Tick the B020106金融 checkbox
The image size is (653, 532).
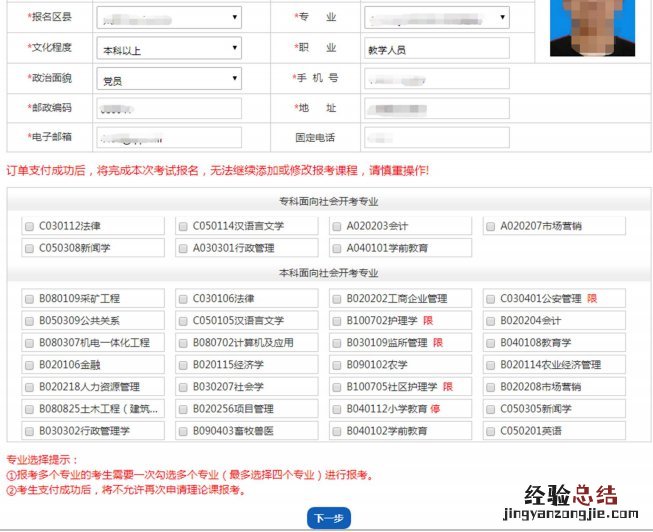point(29,365)
